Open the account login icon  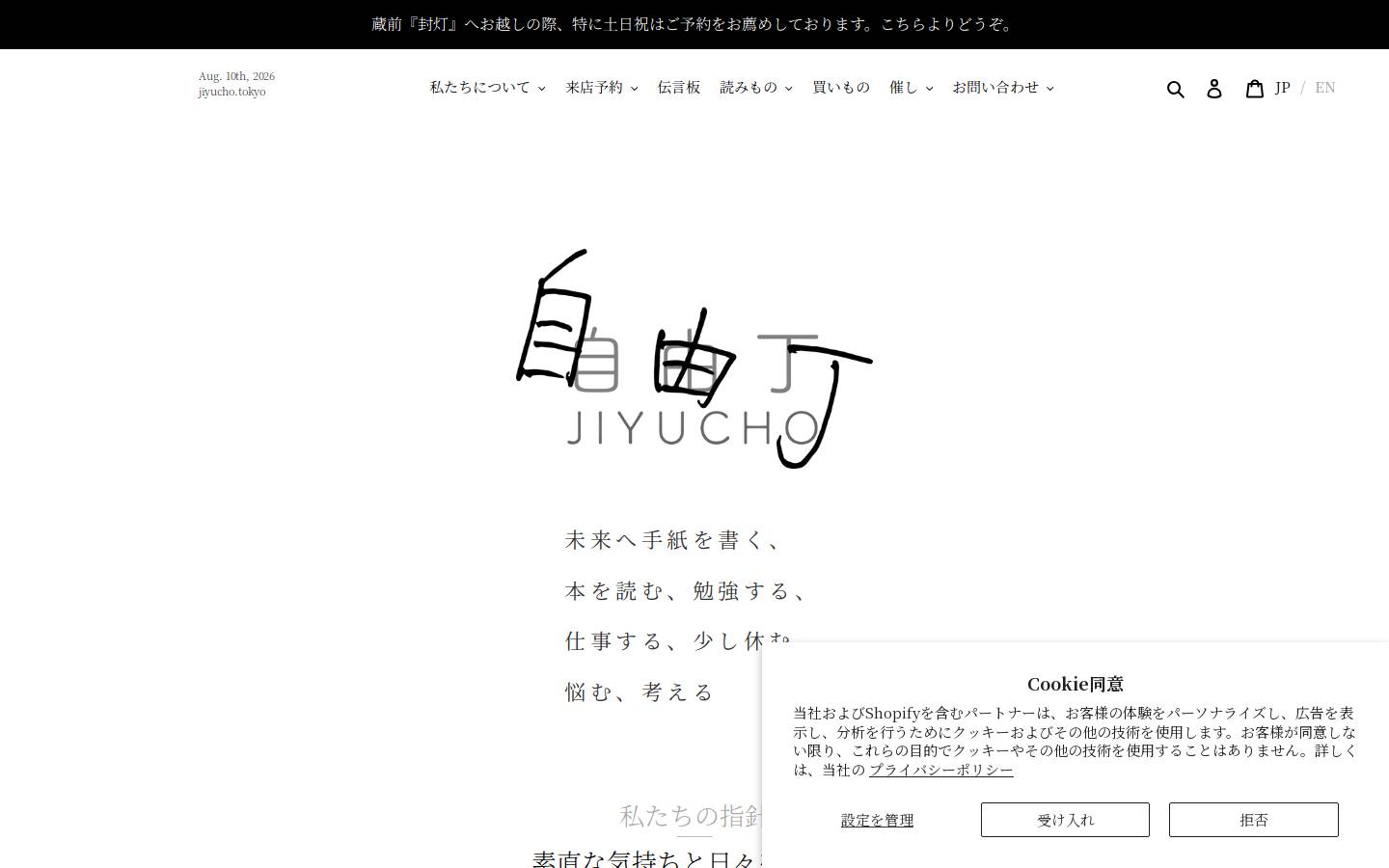click(x=1214, y=89)
